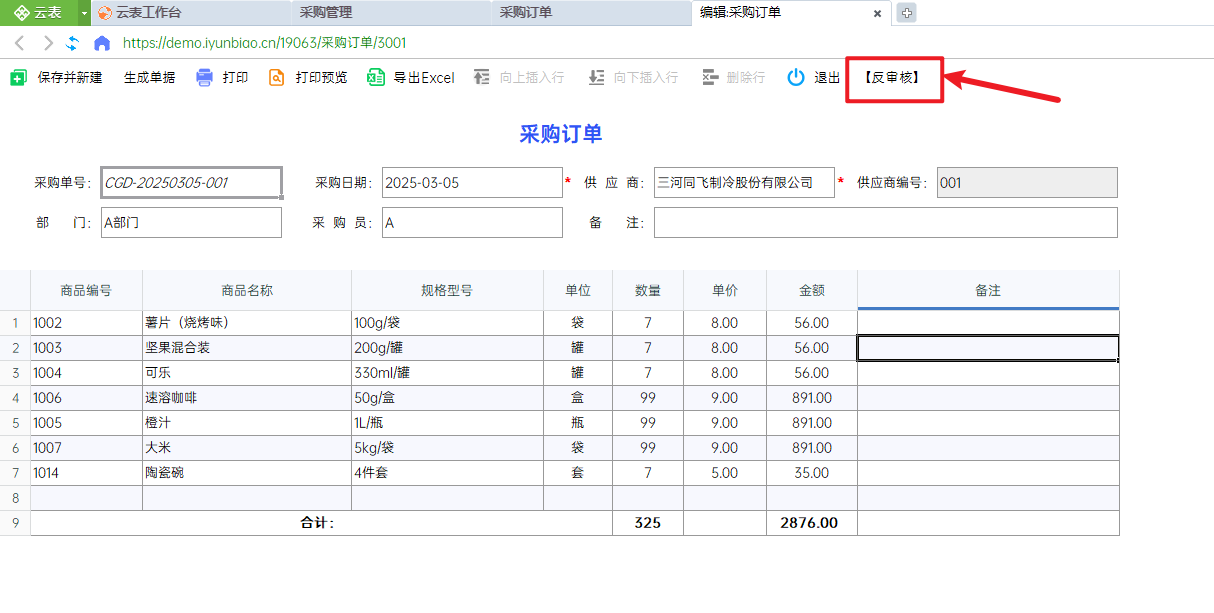The height and width of the screenshot is (613, 1214).
Task: Switch to the 云表工作台 tab
Action: tap(192, 13)
